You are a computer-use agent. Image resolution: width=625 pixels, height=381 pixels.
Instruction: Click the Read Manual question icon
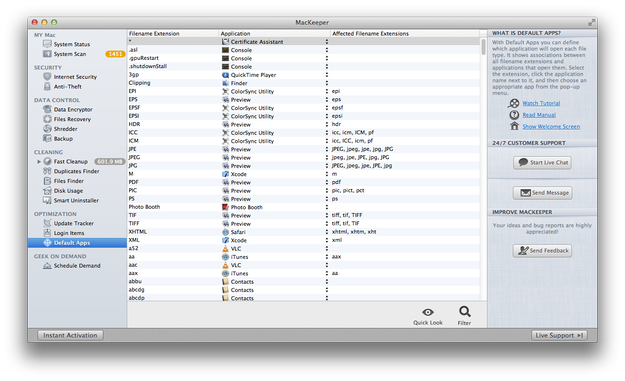(x=514, y=115)
